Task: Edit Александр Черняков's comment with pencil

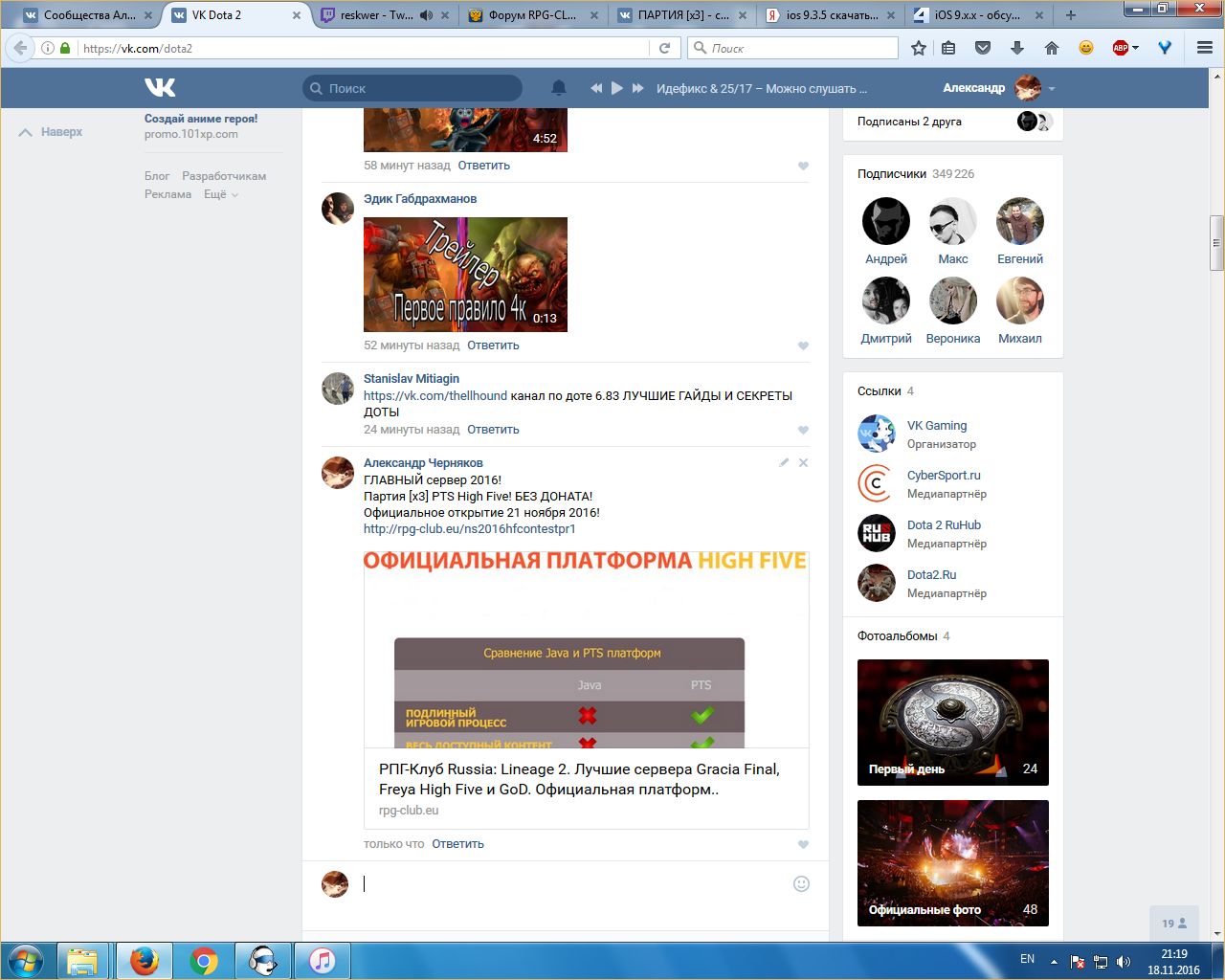Action: [x=784, y=462]
